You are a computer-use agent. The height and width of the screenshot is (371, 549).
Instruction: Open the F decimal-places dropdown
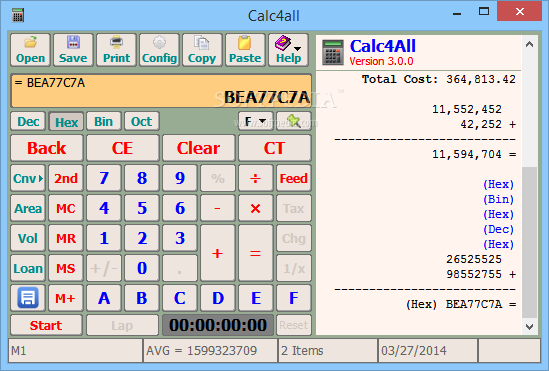[x=256, y=121]
